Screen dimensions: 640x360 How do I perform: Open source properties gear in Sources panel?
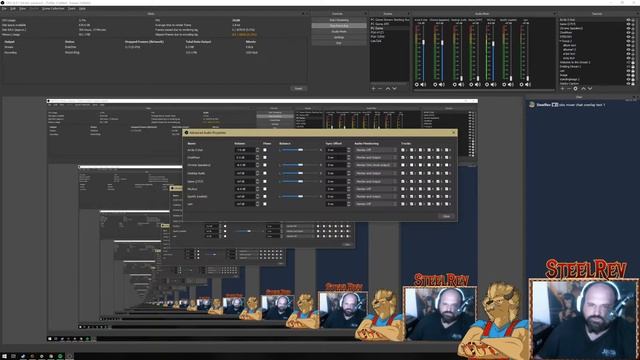576,89
